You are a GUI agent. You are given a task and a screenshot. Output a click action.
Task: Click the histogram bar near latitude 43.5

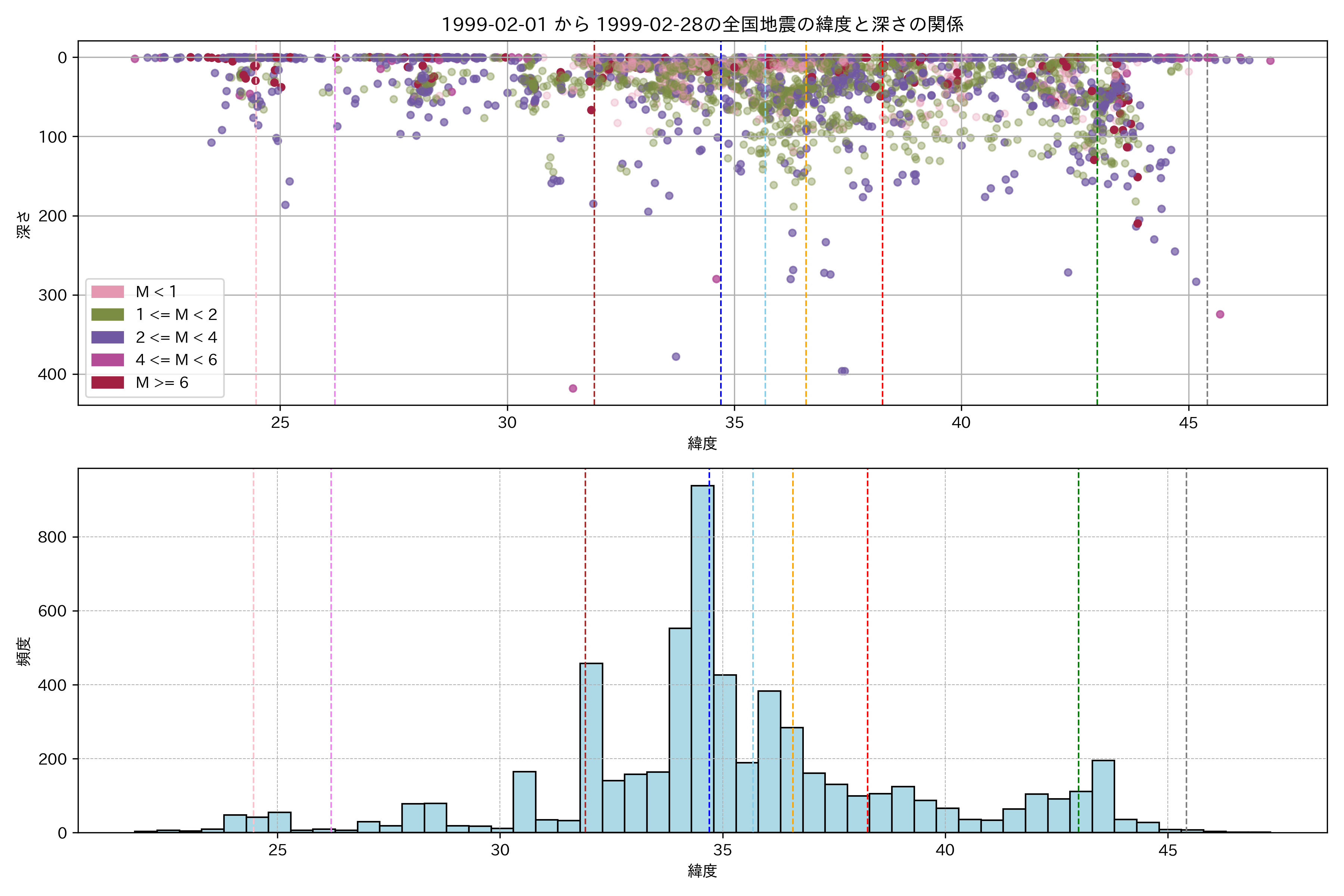tap(1103, 797)
